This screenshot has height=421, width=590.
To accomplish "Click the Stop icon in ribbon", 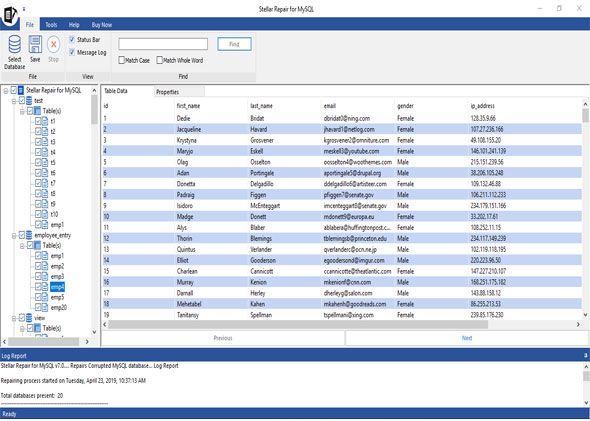I will 53,44.
